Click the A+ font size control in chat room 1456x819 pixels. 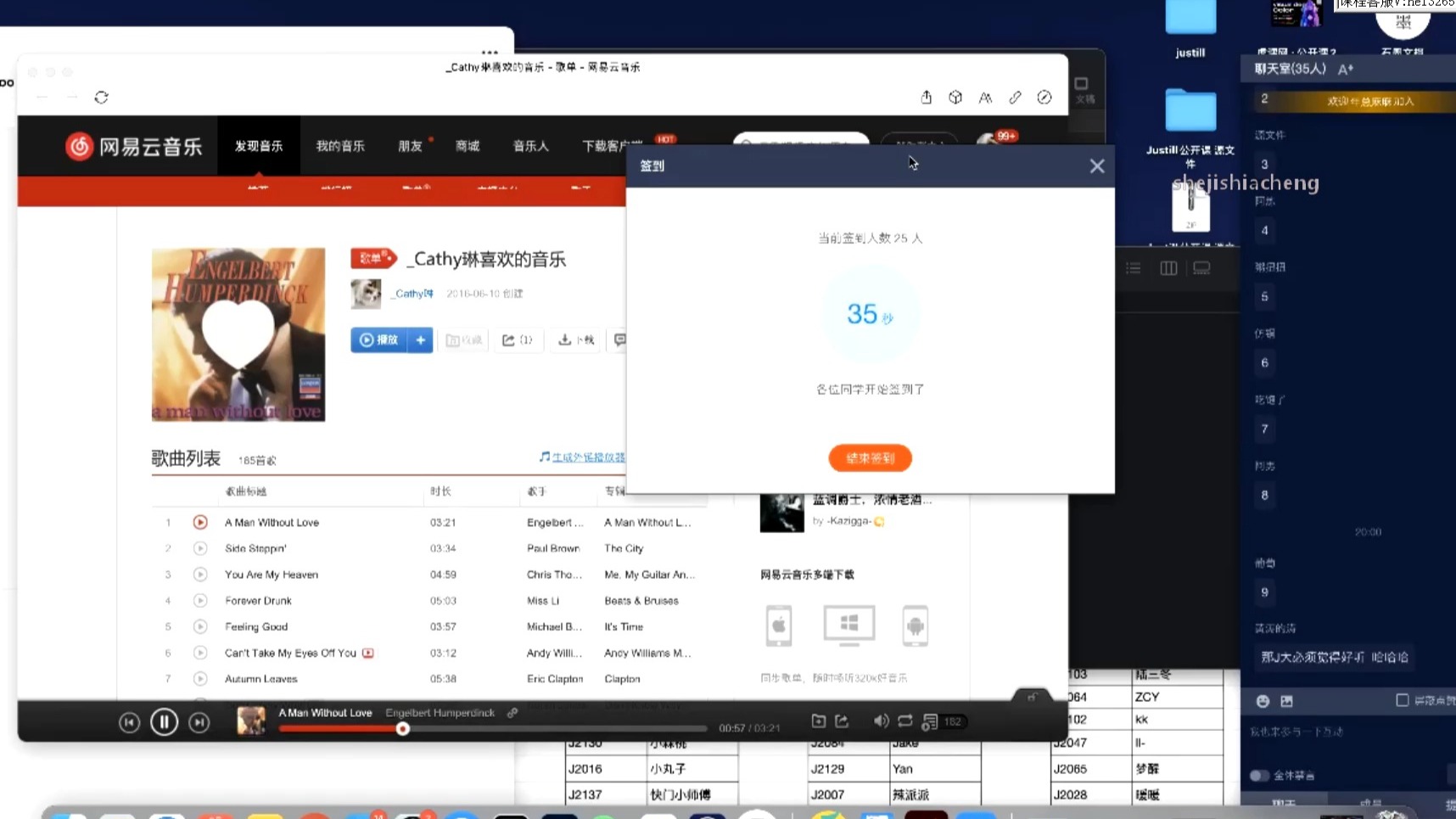1346,70
